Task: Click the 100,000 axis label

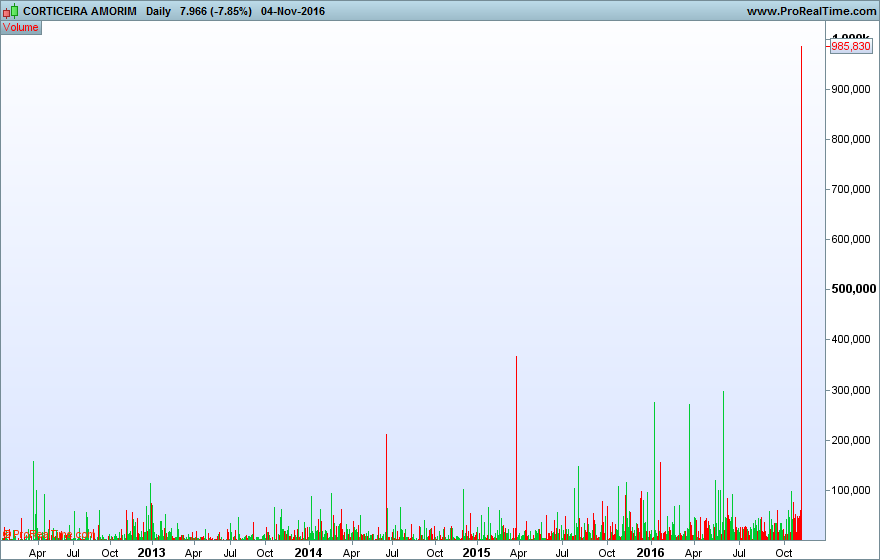Action: [851, 490]
